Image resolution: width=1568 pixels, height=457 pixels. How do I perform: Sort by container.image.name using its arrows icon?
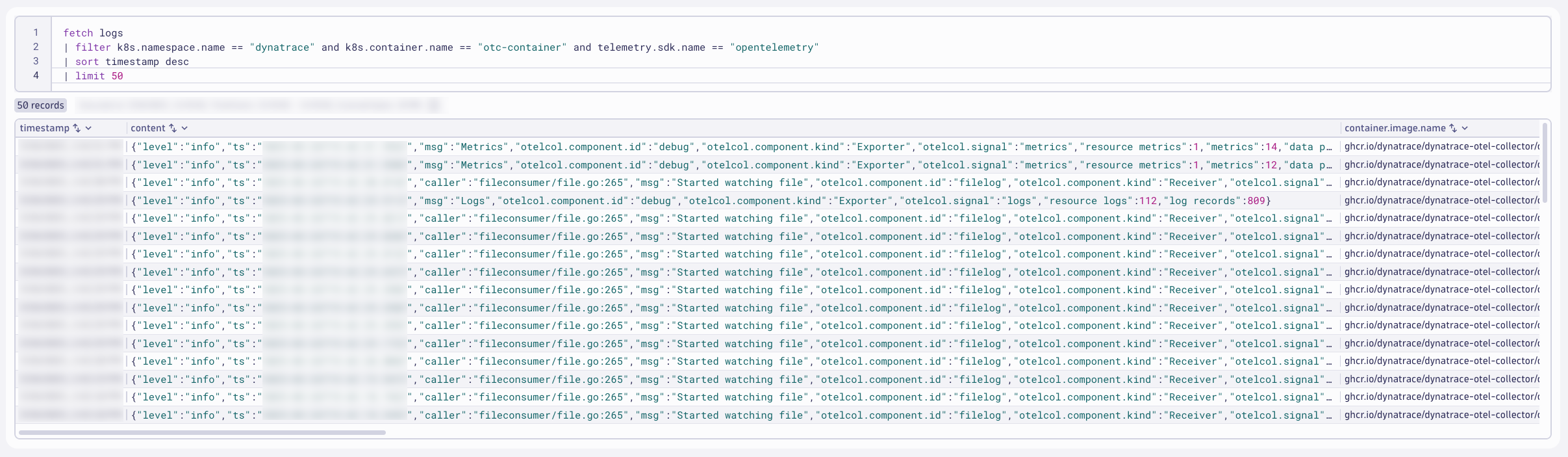pos(1453,128)
